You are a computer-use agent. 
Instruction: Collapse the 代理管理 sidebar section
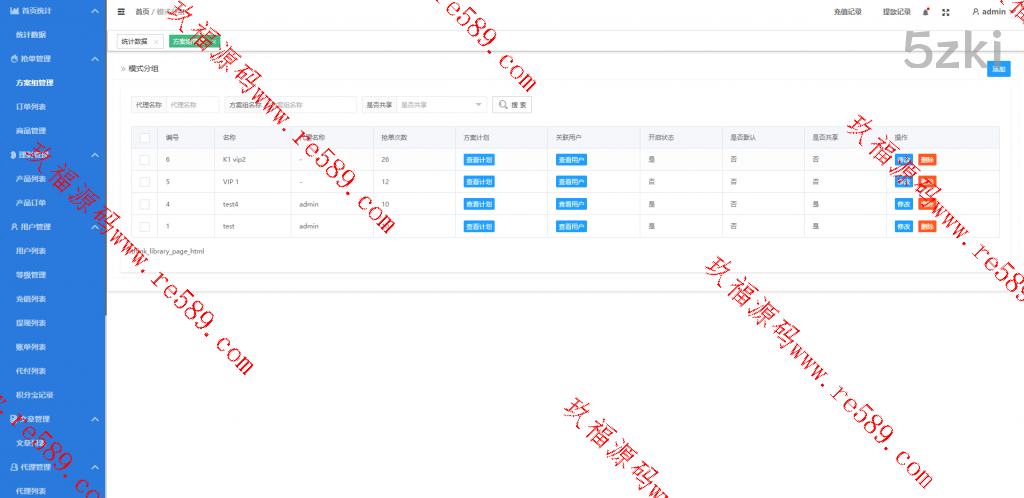click(94, 467)
